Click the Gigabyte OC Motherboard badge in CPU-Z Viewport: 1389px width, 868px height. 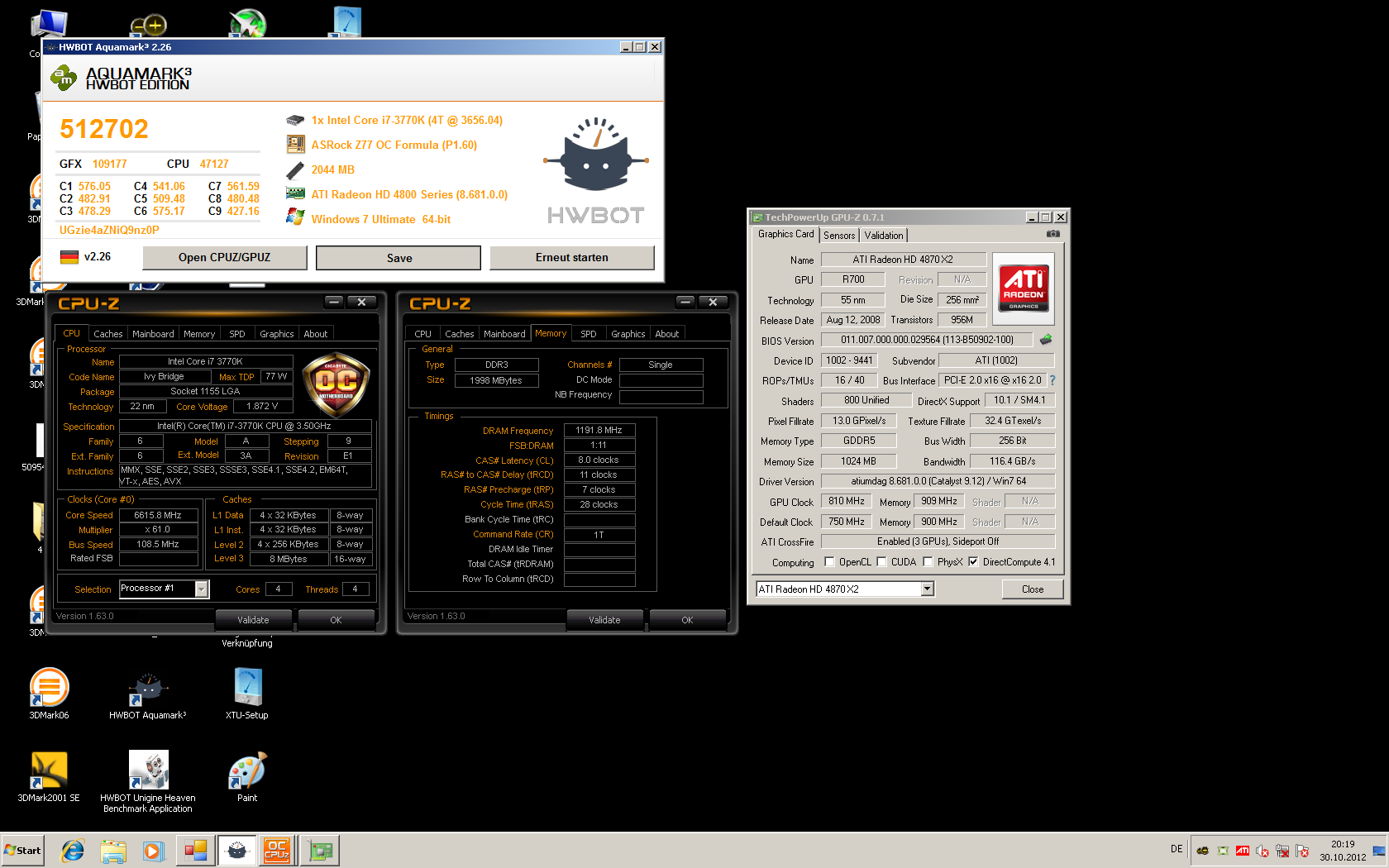pyautogui.click(x=336, y=385)
